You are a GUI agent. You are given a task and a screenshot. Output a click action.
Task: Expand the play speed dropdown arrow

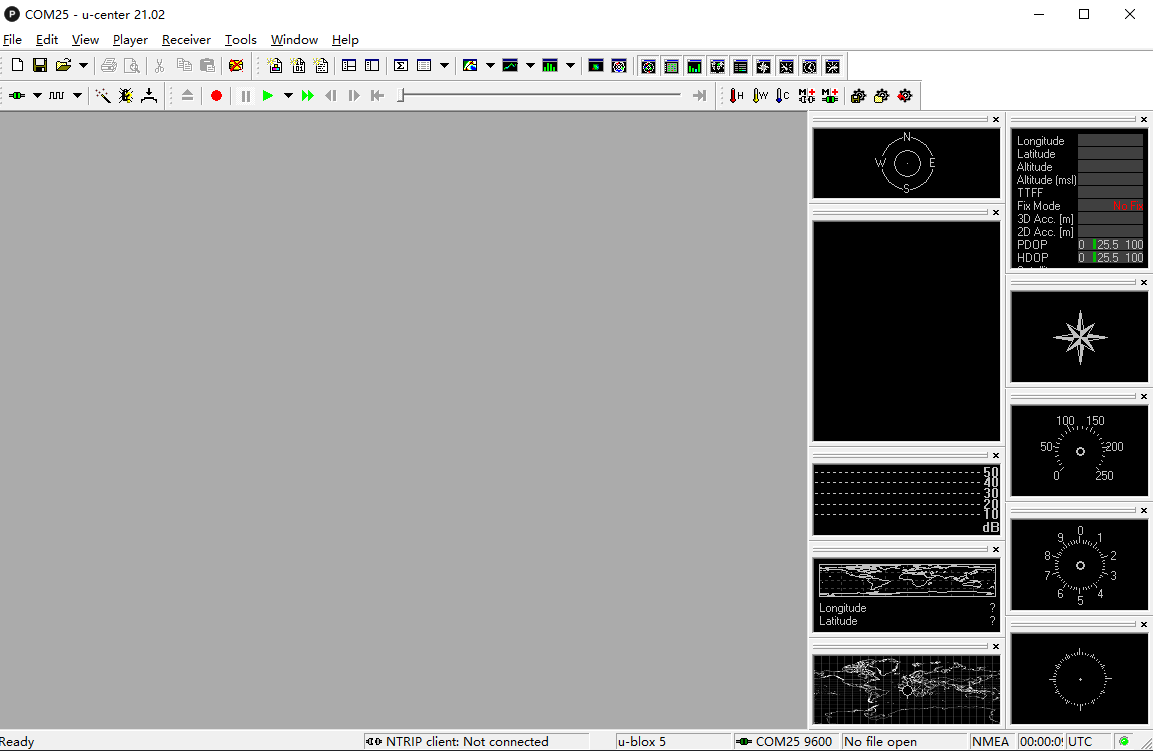[x=288, y=96]
